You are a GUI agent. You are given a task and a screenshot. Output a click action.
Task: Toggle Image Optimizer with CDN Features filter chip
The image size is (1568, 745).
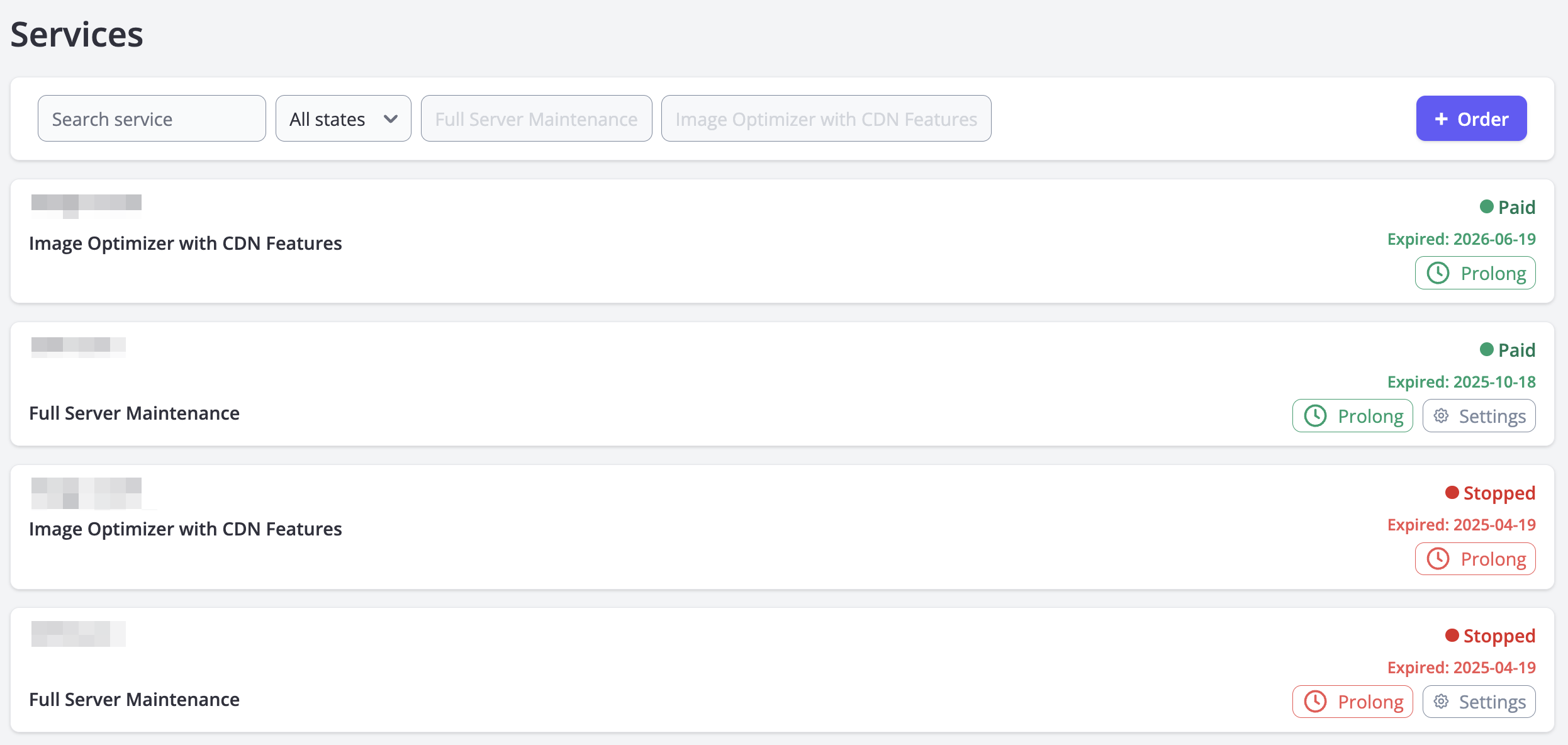[x=826, y=119]
